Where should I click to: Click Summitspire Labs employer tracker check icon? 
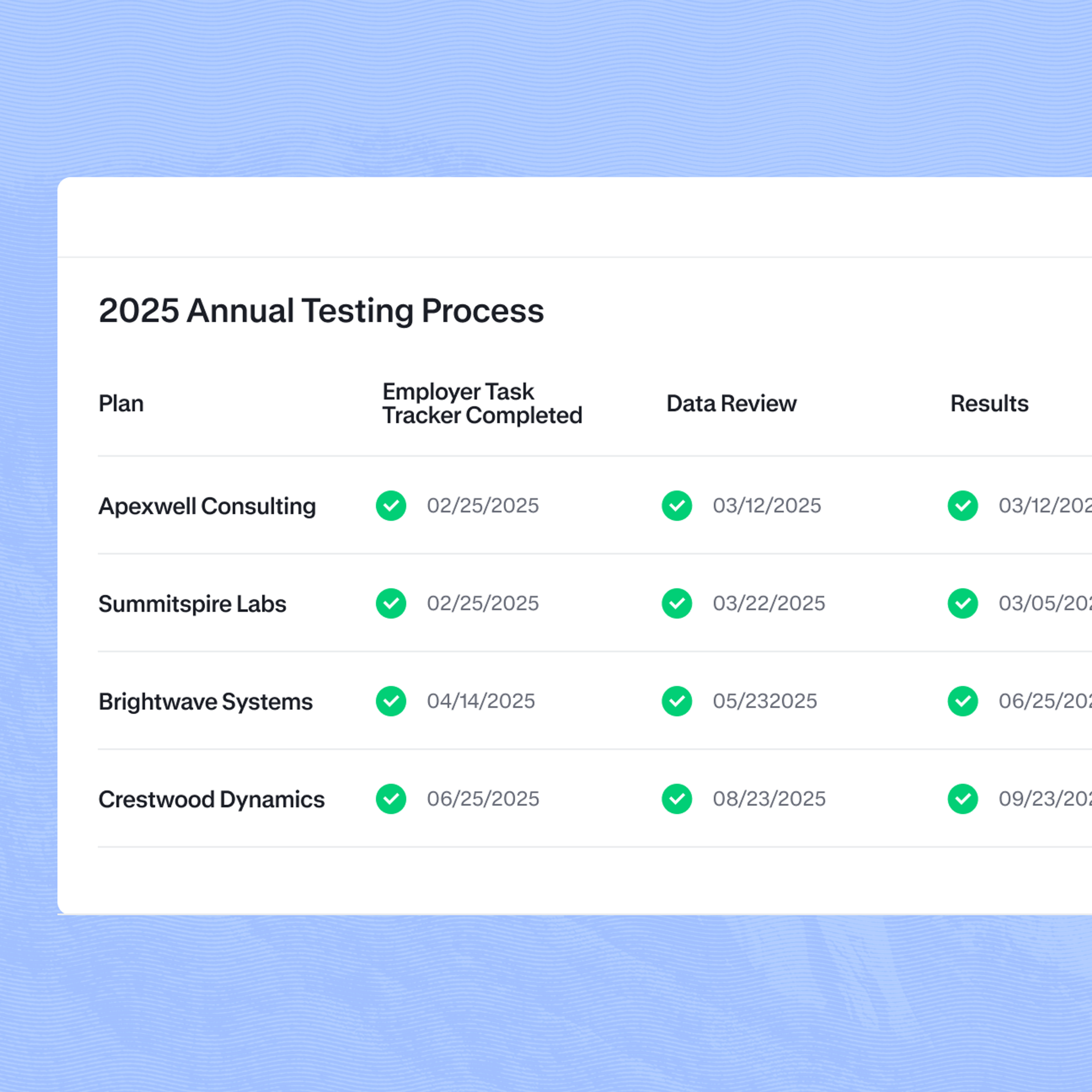coord(391,603)
